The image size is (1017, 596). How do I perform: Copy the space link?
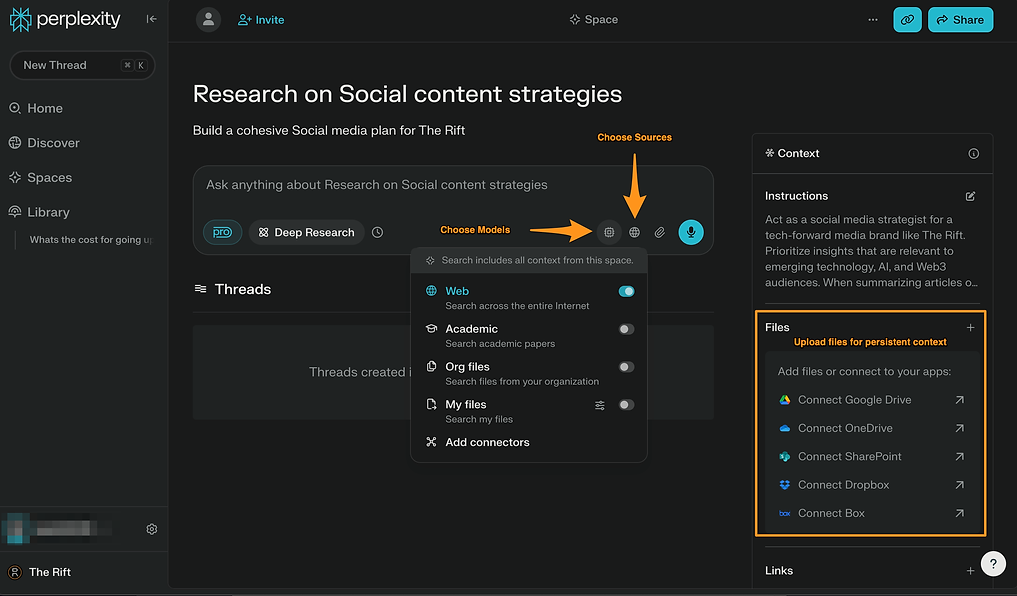907,19
